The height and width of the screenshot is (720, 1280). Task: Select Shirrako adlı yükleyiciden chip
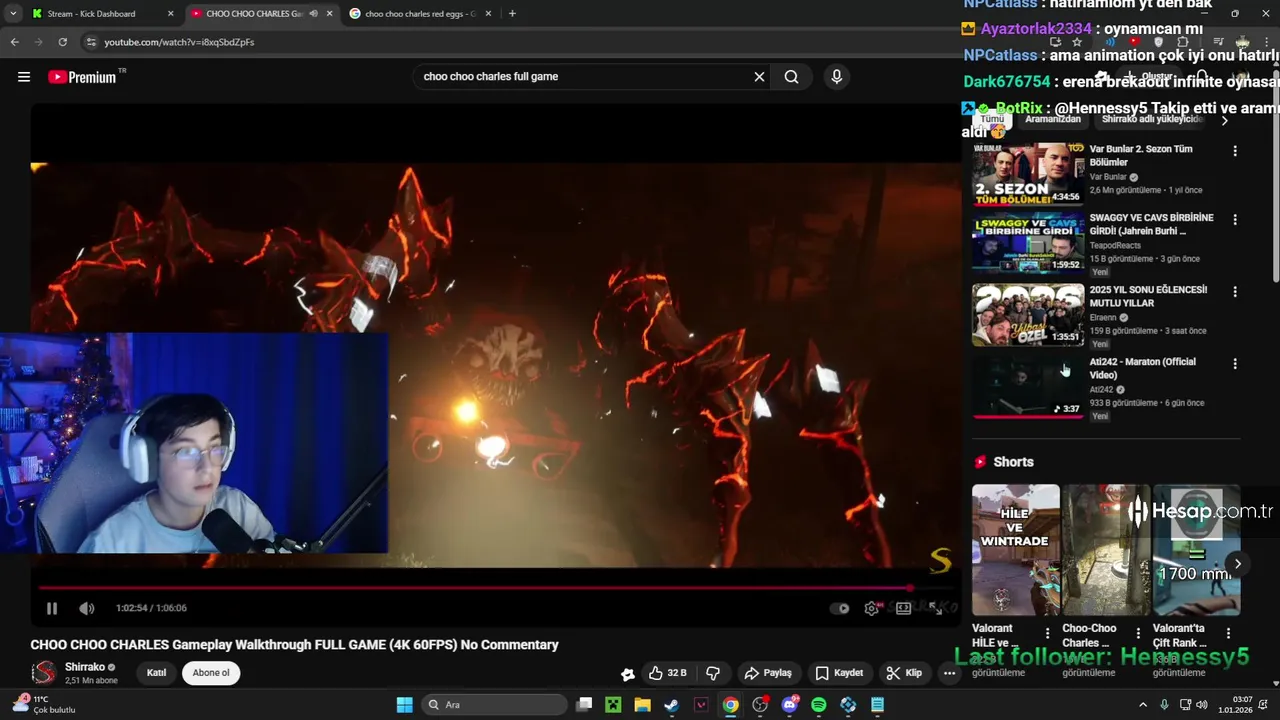click(x=1153, y=119)
